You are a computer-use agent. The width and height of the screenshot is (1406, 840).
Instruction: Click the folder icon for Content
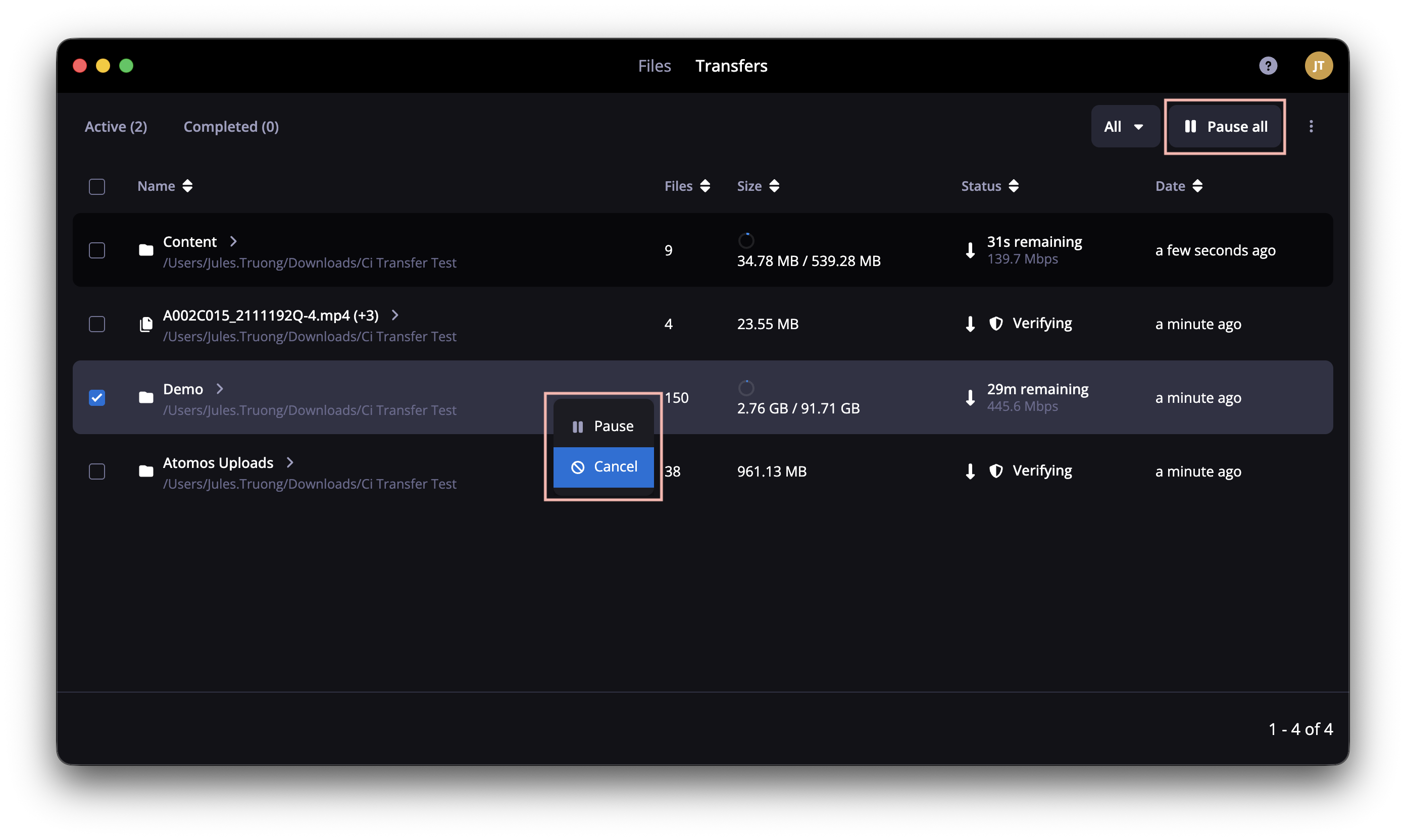tap(145, 250)
